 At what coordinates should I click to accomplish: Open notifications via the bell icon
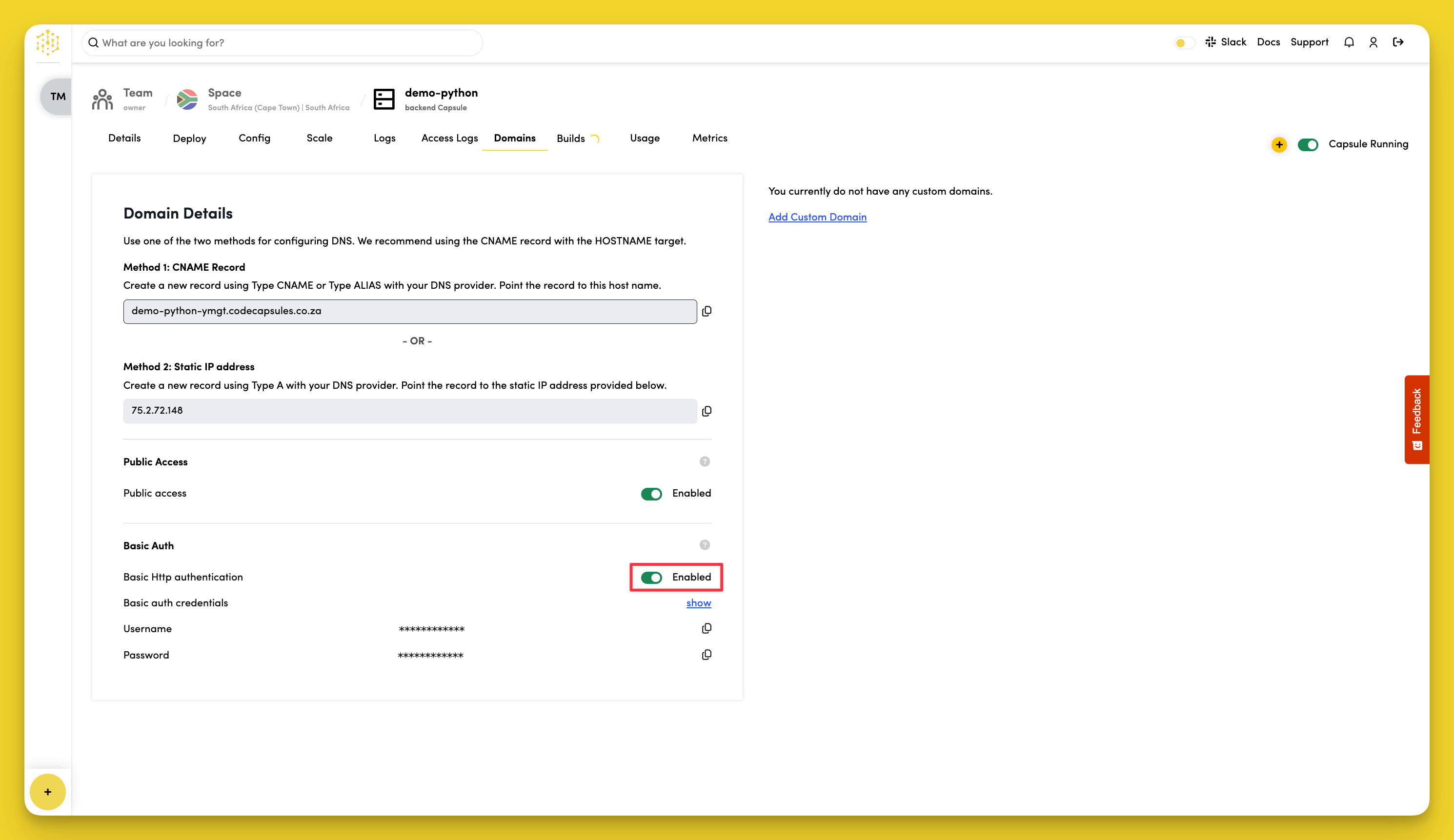pos(1349,42)
